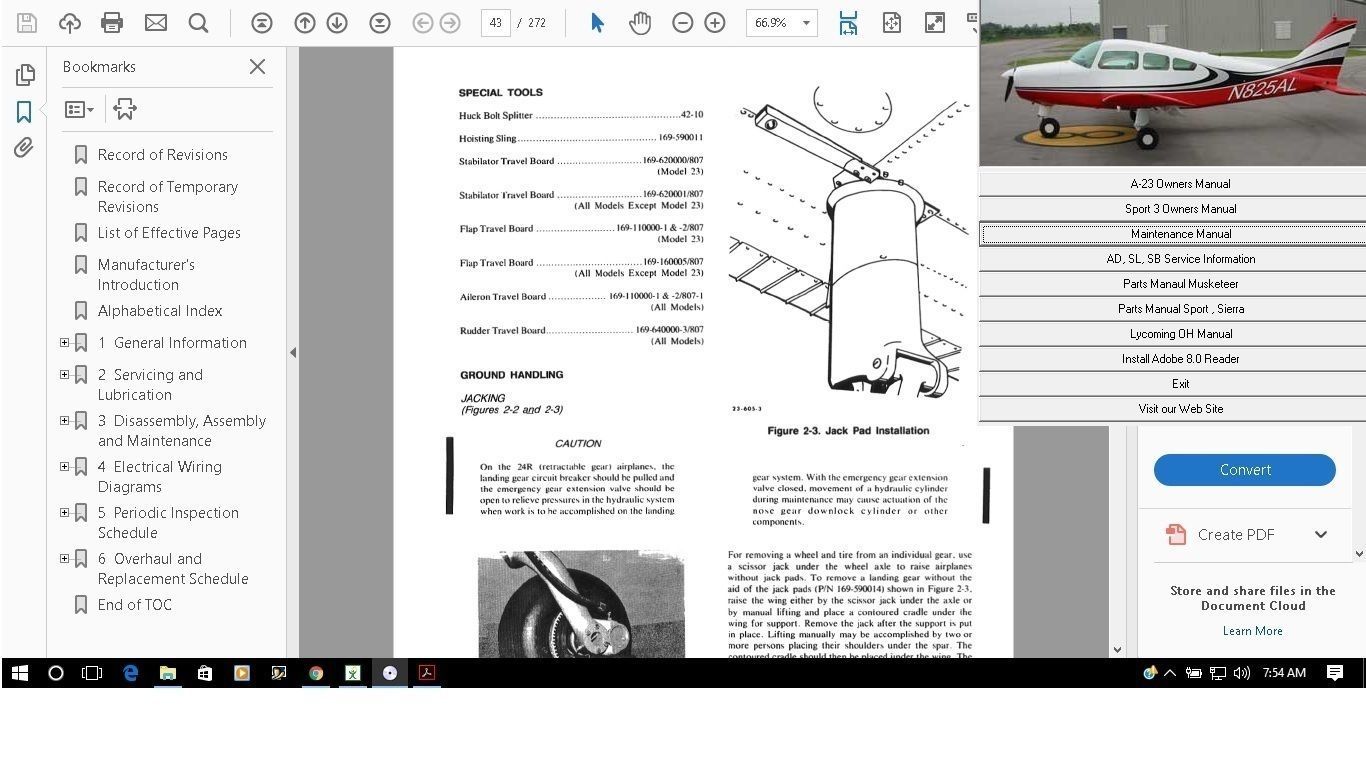
Task: Open the Maintenance Manual button
Action: 1172,234
